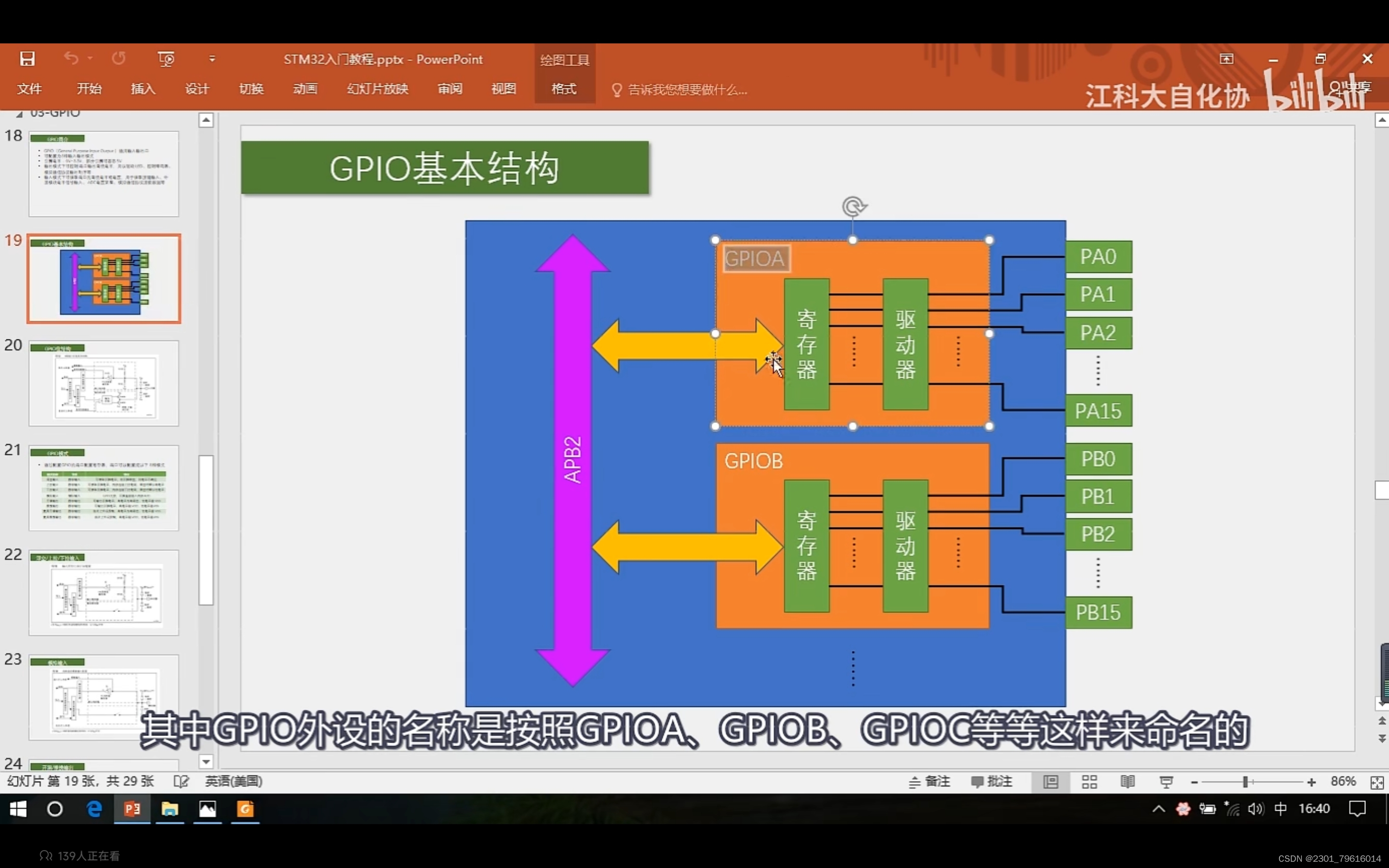Open the Undo dropdown arrow

pyautogui.click(x=91, y=58)
